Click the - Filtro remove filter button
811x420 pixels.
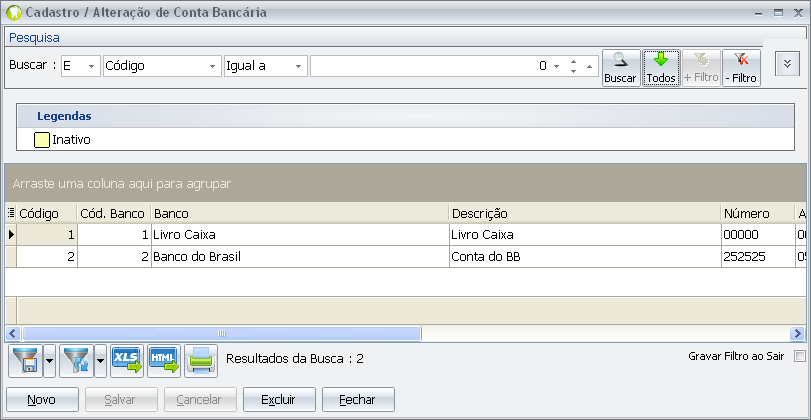click(x=741, y=68)
